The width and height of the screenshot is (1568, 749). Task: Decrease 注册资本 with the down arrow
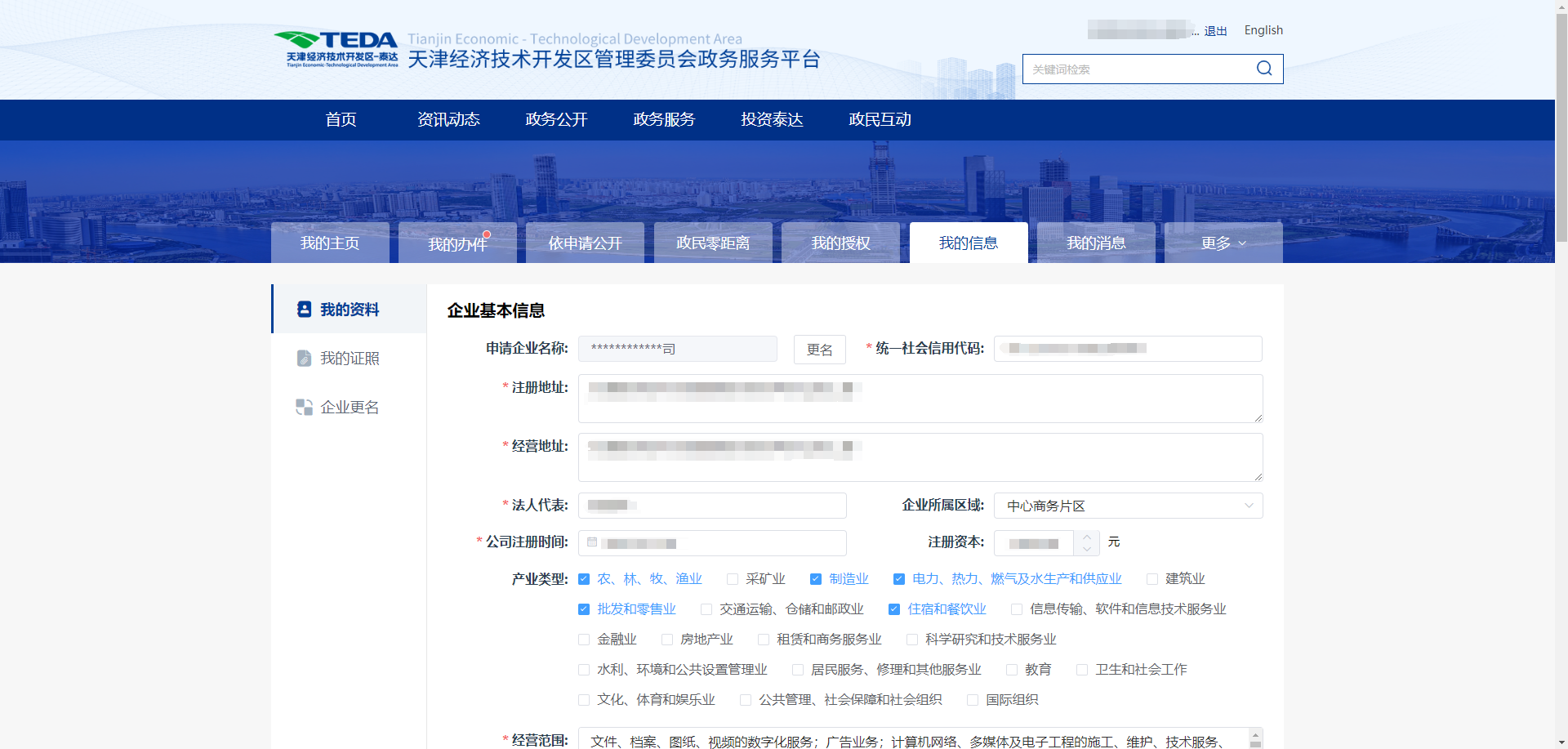[x=1086, y=550]
